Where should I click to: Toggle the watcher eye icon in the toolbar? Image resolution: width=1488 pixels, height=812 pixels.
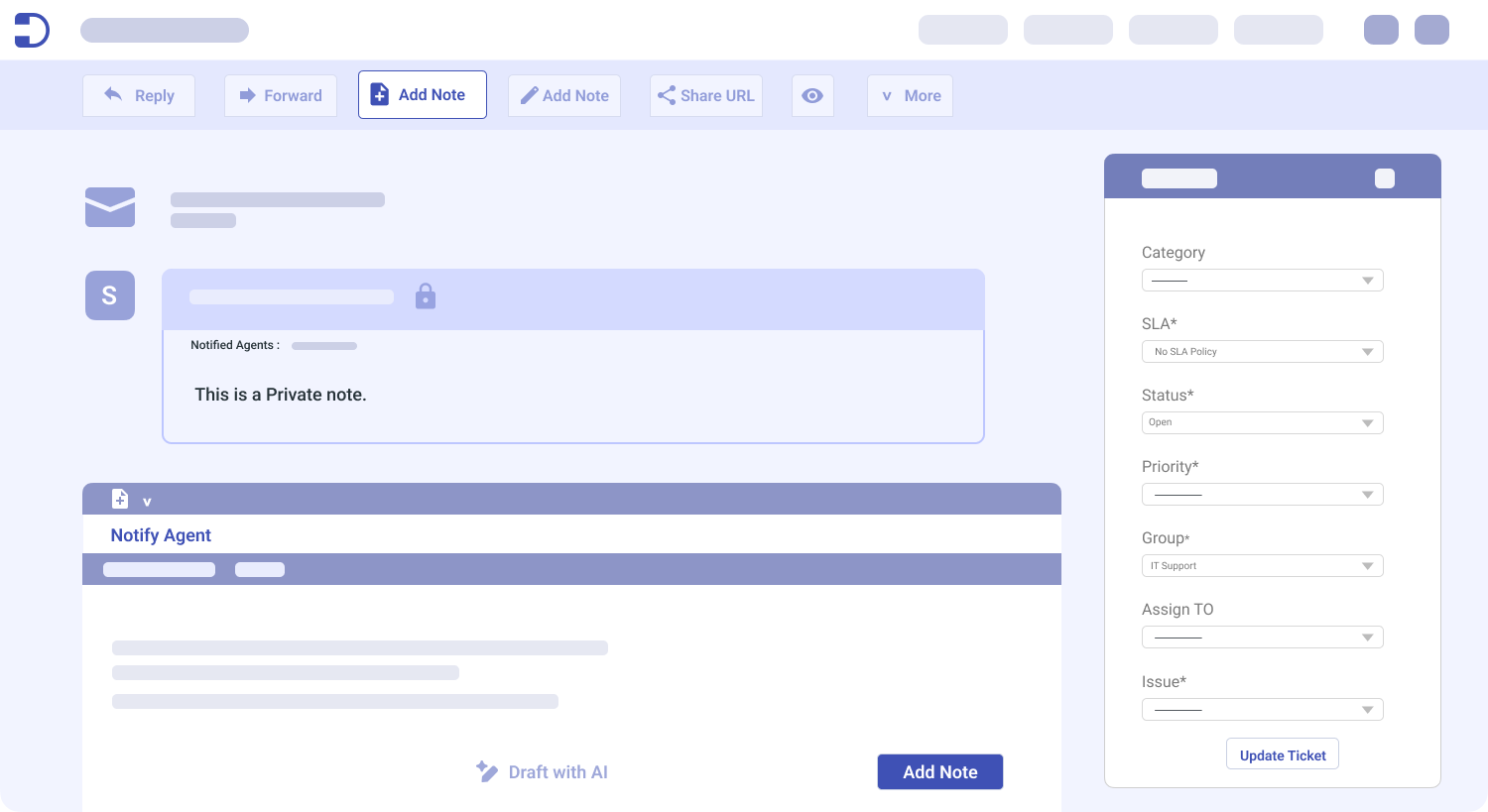click(x=812, y=95)
